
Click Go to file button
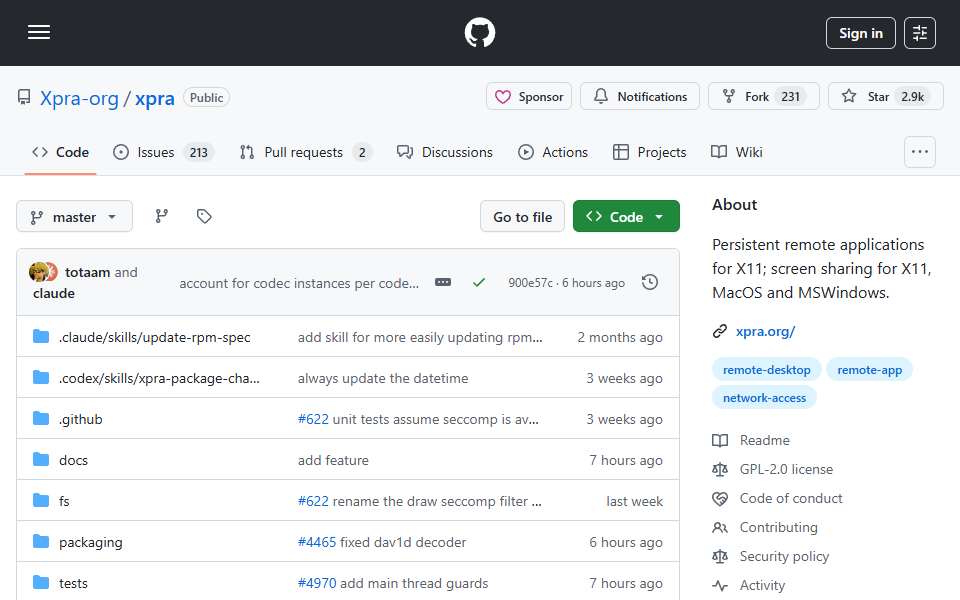coord(522,217)
